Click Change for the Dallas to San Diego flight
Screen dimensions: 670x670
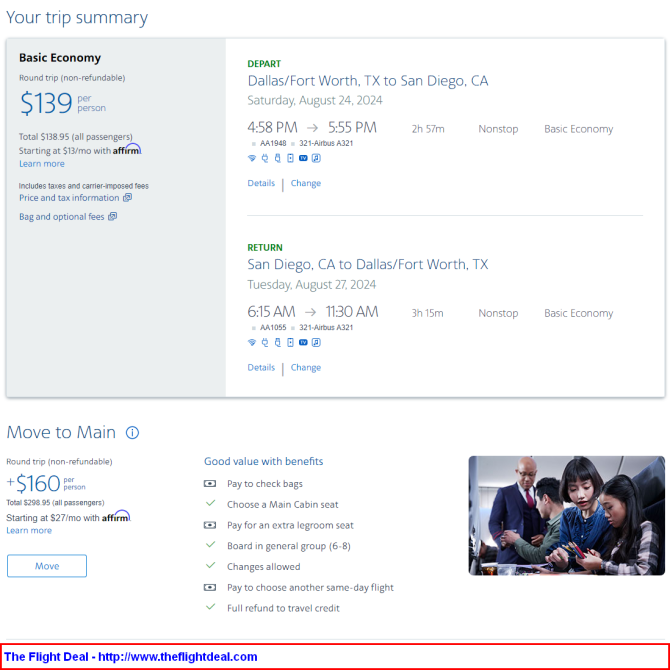coord(306,183)
